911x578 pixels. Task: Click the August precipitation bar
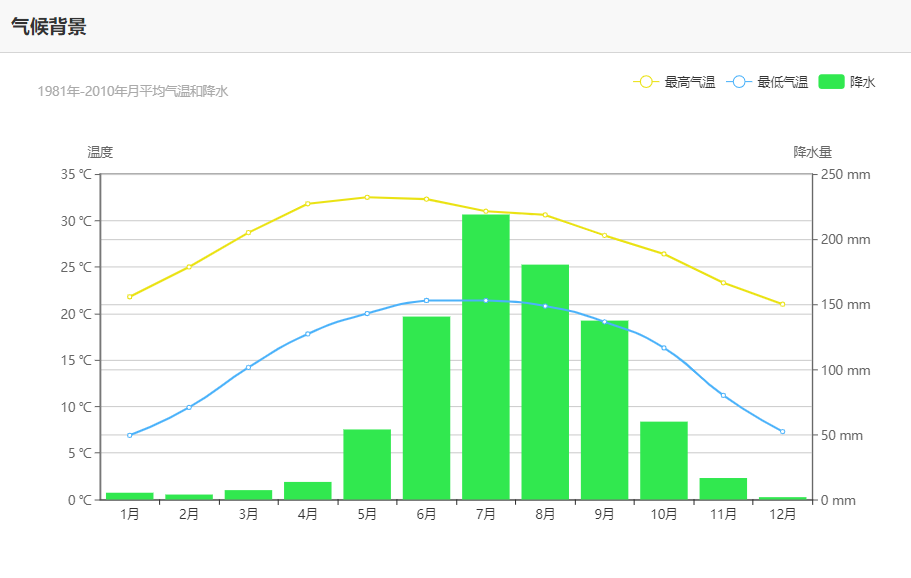pyautogui.click(x=545, y=382)
